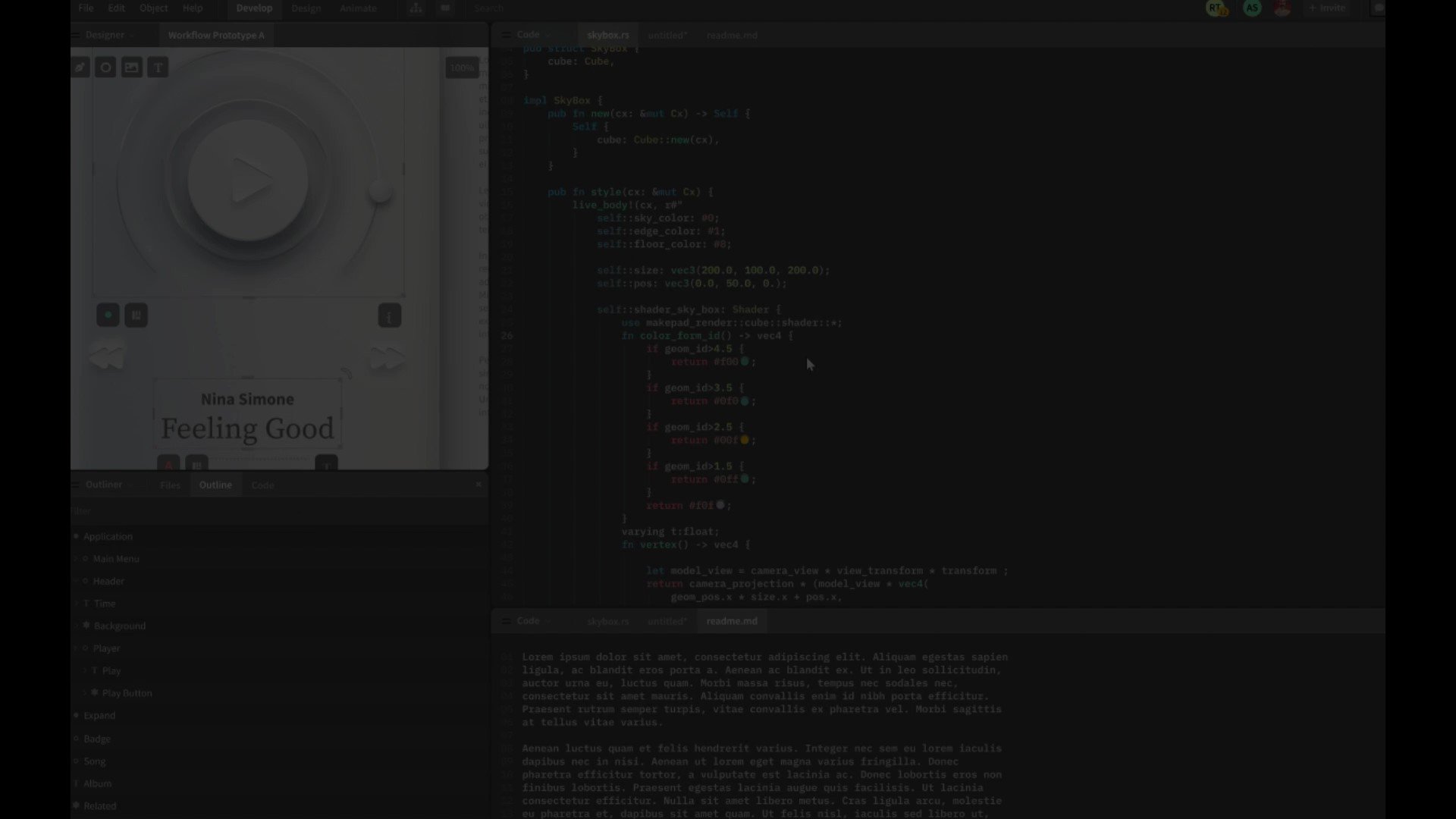This screenshot has width=1456, height=819.
Task: Select the Text tool in the designer toolbar
Action: click(x=158, y=67)
